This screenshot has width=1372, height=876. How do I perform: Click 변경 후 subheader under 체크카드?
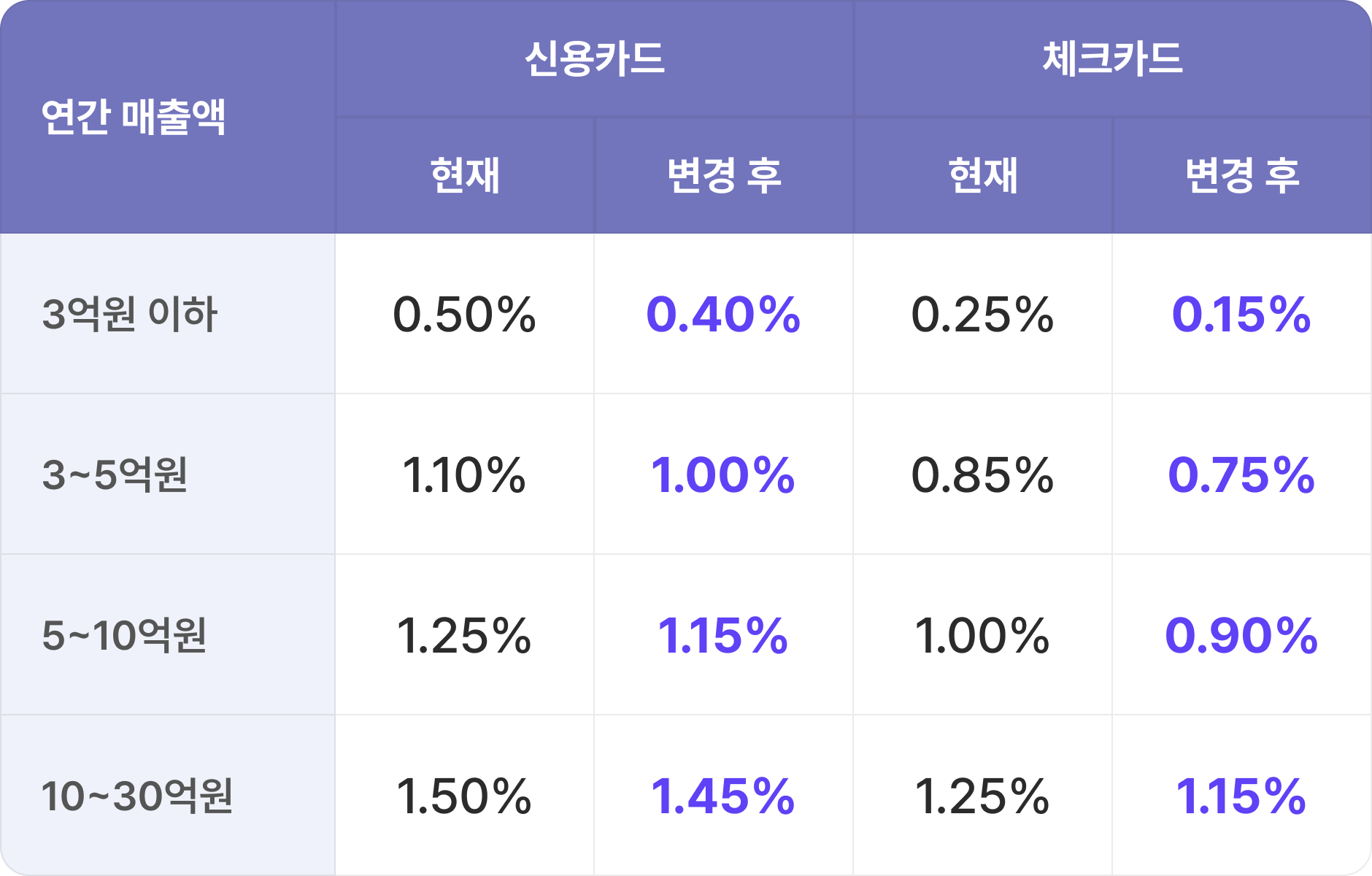click(1241, 176)
